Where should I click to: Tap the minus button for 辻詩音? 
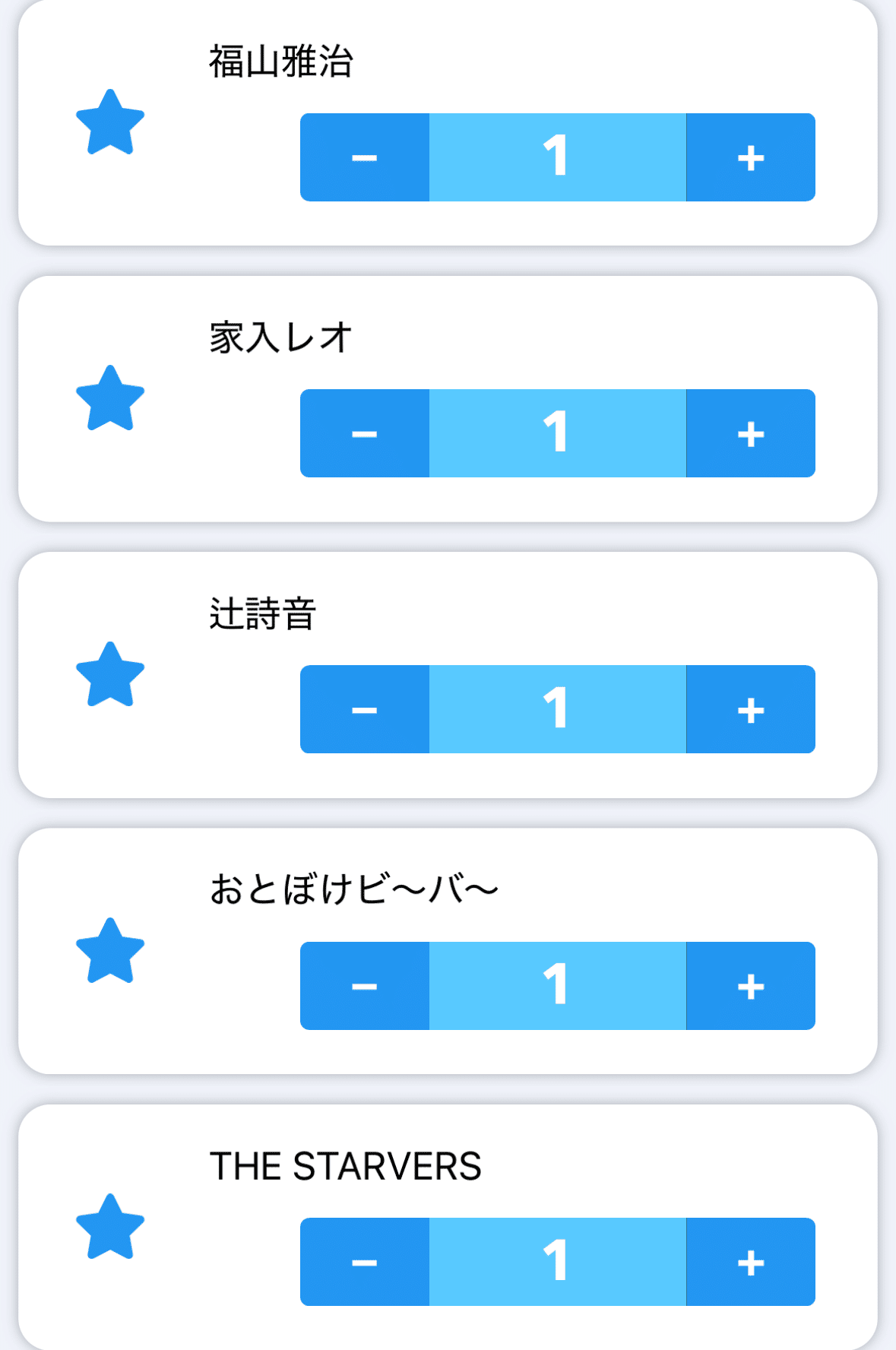[x=365, y=709]
